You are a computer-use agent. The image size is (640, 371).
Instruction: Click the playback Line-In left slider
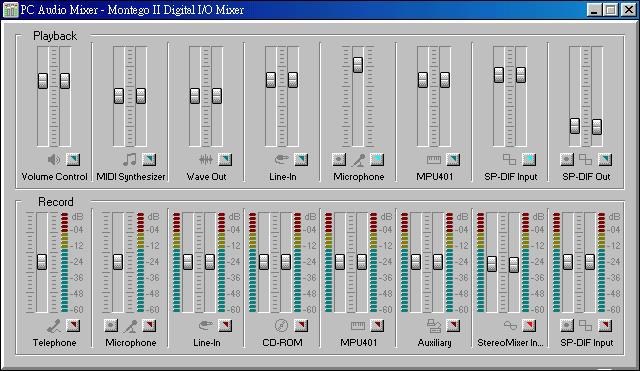point(271,80)
